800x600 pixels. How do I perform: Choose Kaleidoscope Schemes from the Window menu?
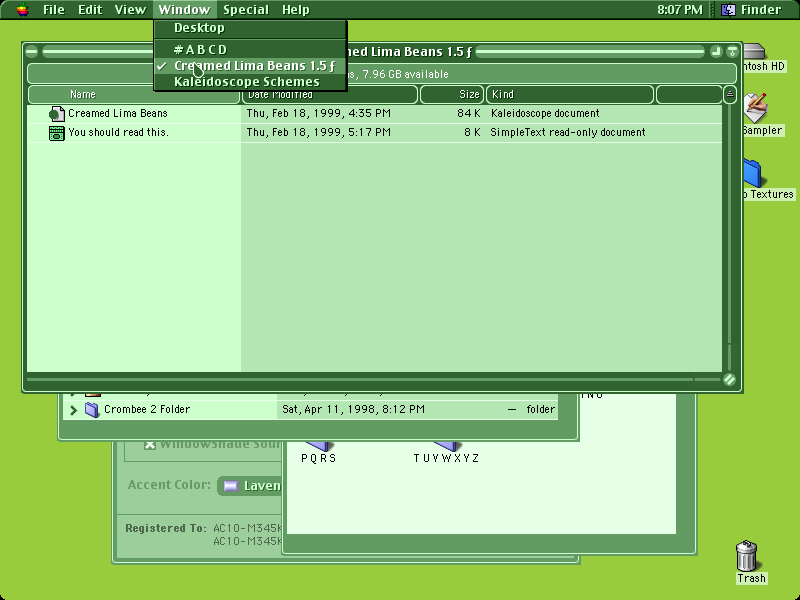[251, 82]
